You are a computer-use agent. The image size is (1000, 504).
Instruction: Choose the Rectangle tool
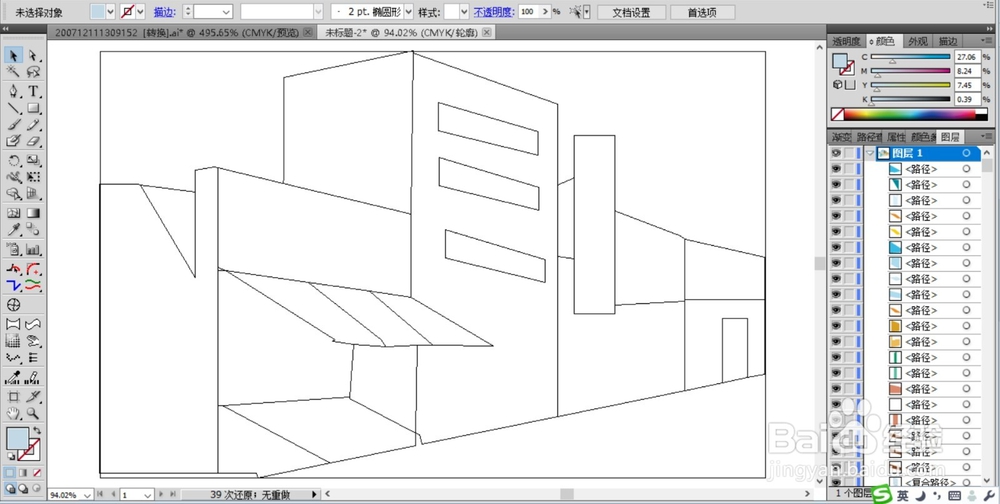coord(33,108)
